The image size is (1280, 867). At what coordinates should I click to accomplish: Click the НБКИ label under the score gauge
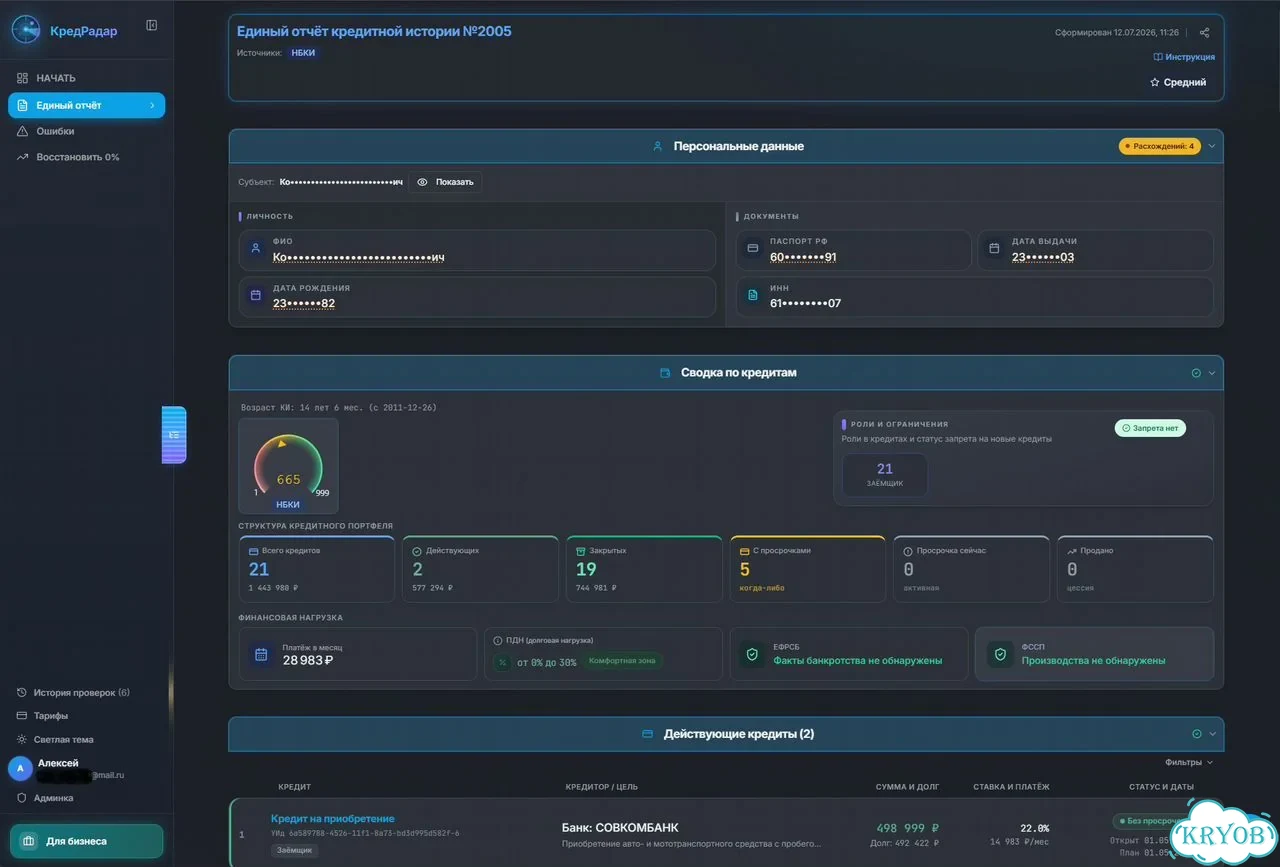(288, 505)
